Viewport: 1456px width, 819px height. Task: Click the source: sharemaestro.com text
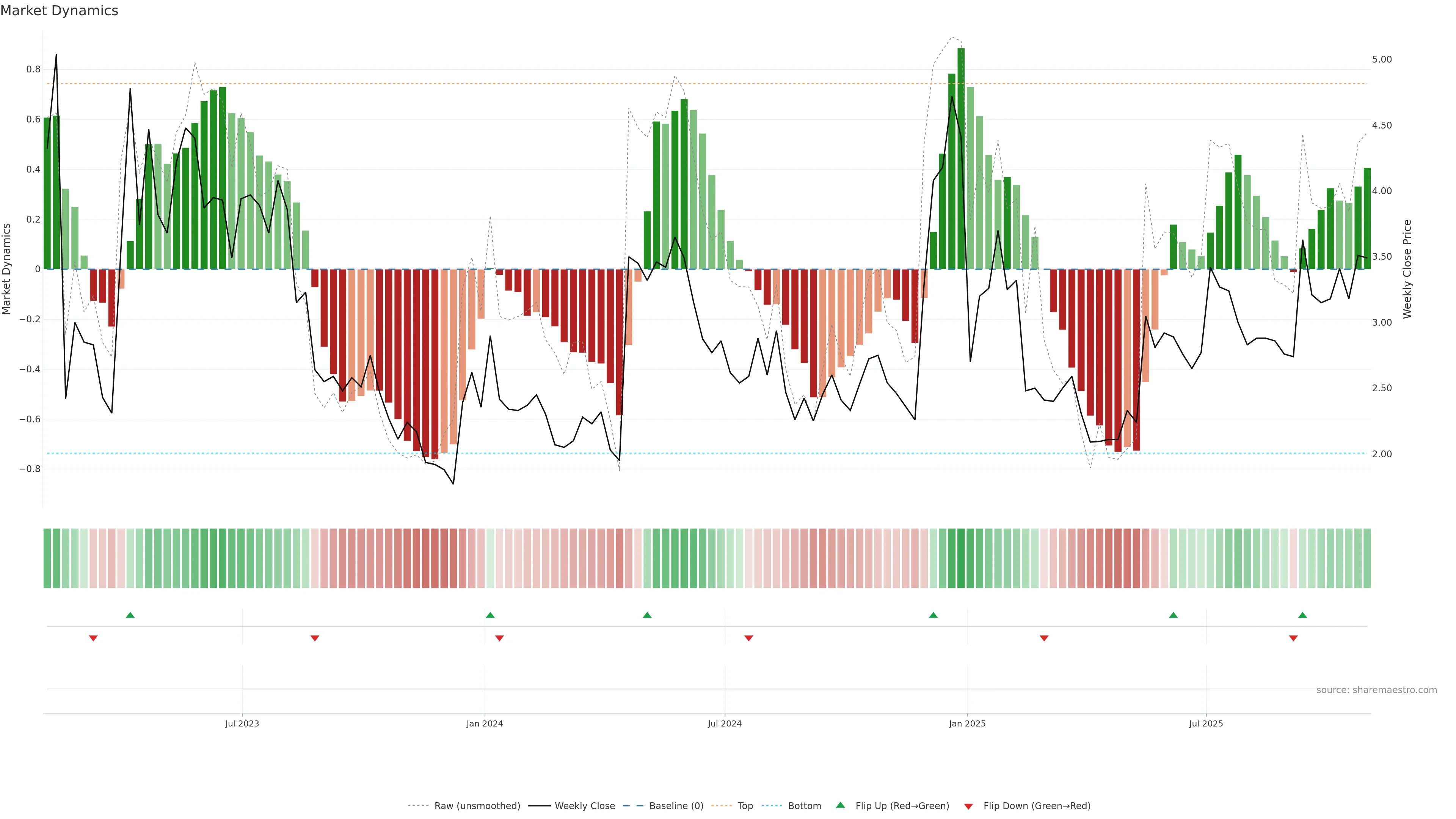pos(1376,690)
